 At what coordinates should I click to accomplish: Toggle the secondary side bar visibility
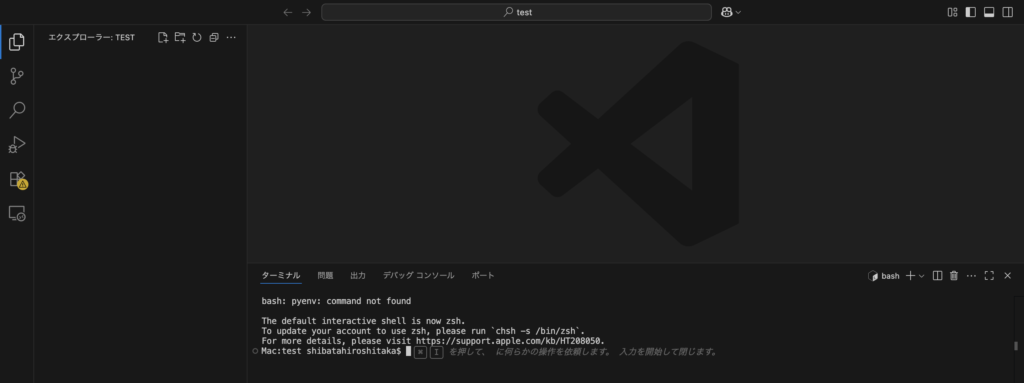point(1007,12)
